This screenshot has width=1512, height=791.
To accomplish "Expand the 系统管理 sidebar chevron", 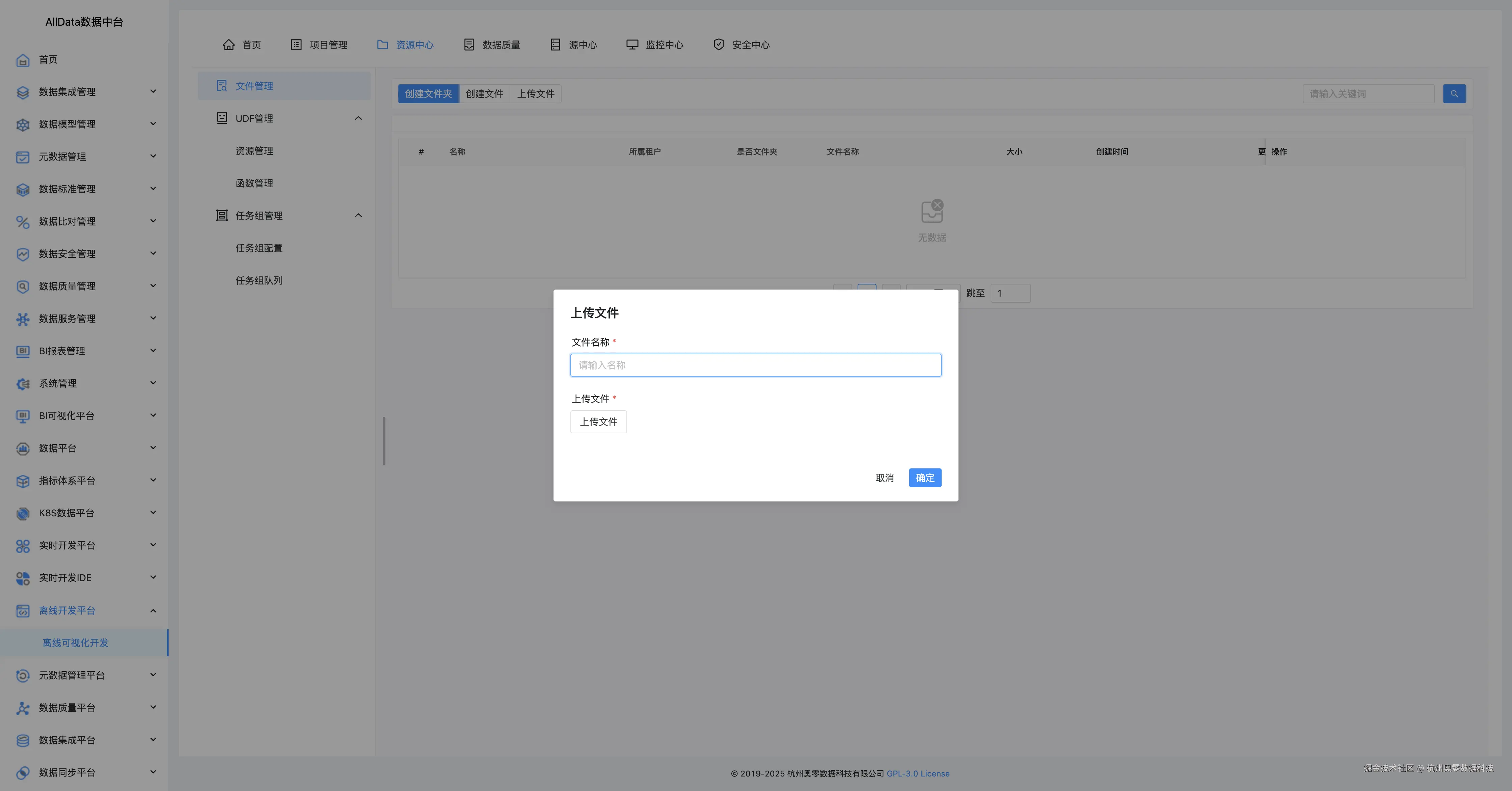I will pyautogui.click(x=153, y=383).
